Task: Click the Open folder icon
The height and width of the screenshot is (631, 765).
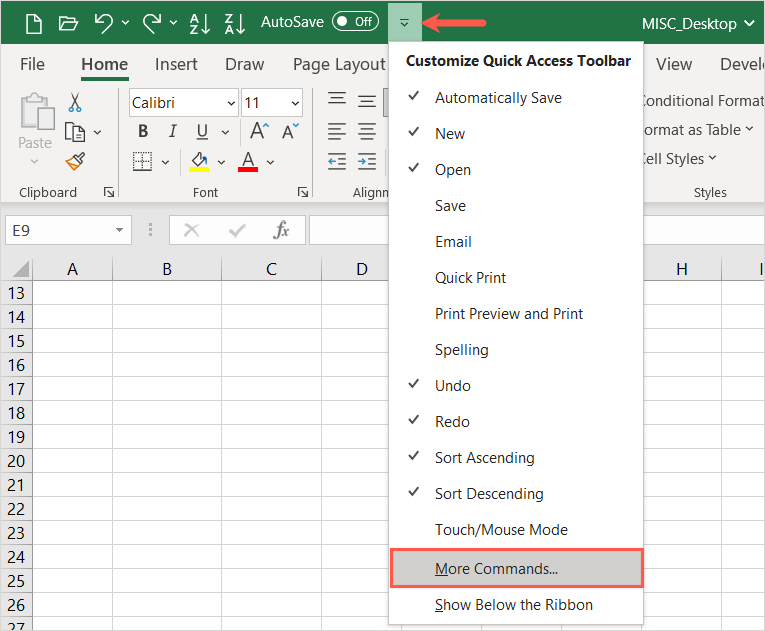Action: (68, 22)
